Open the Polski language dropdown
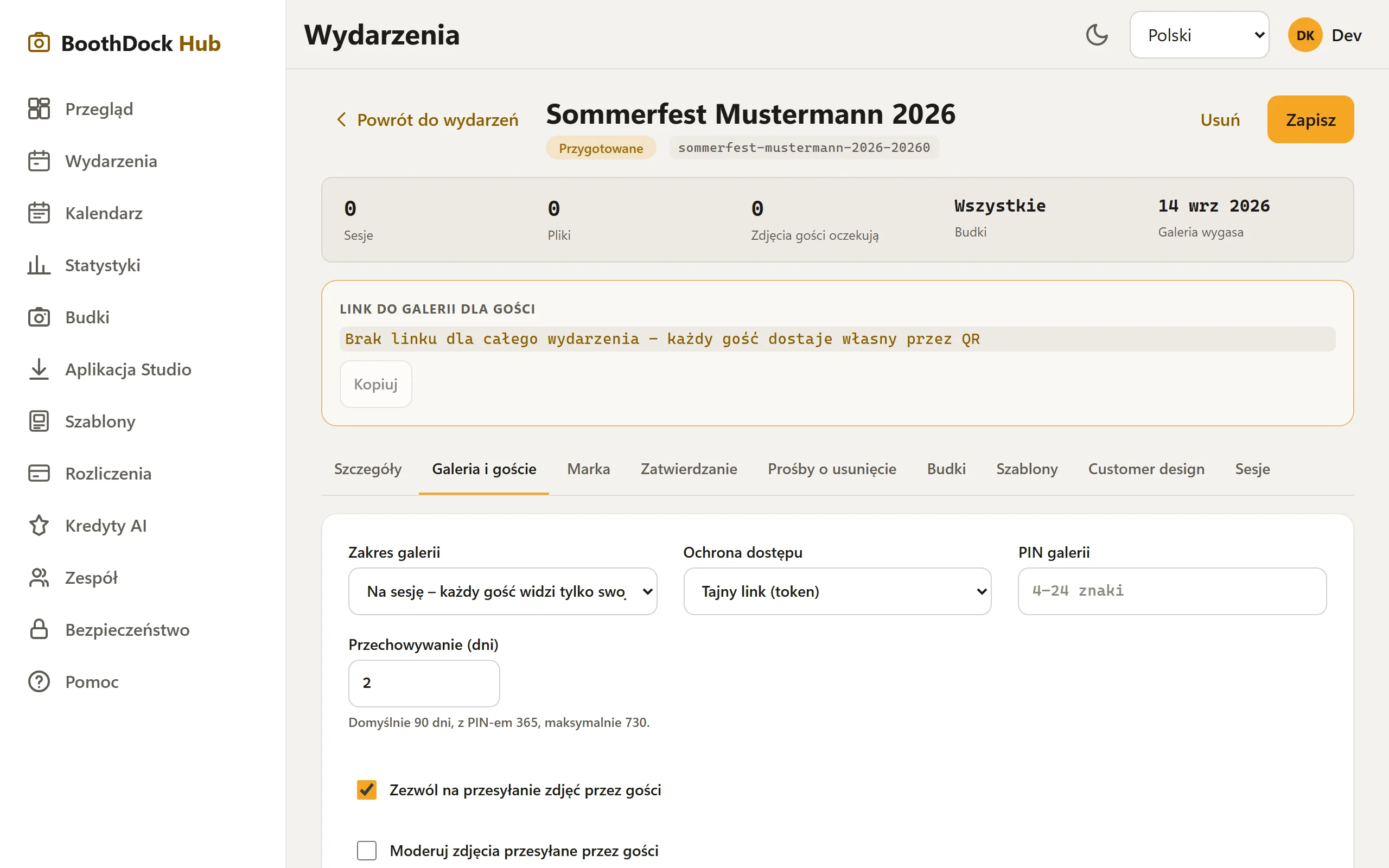This screenshot has width=1389, height=868. click(x=1199, y=35)
